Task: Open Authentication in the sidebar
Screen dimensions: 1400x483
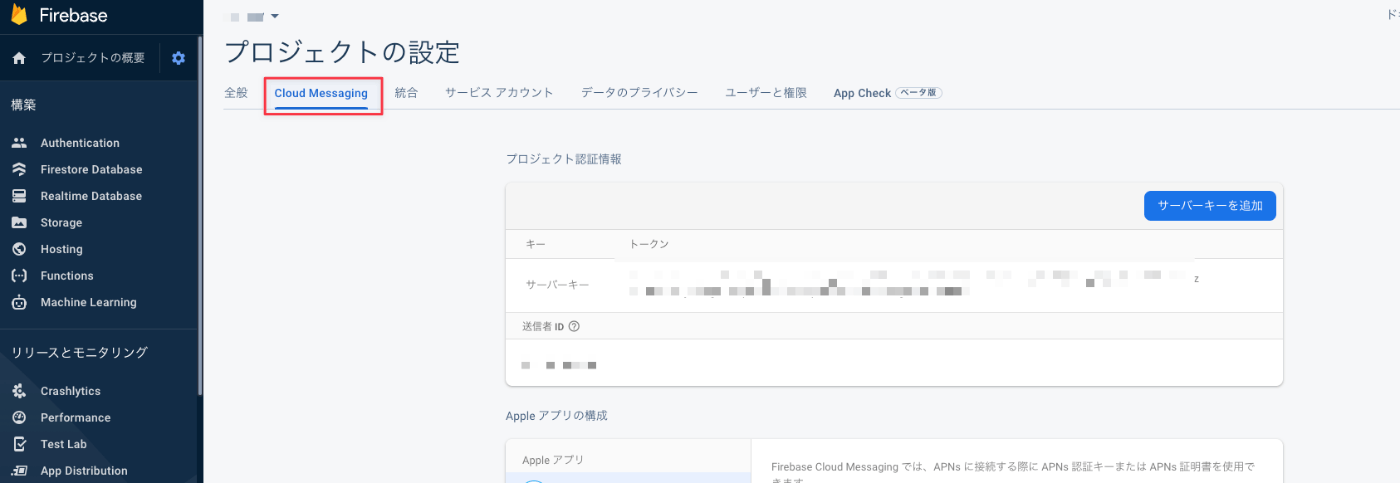Action: (x=80, y=143)
